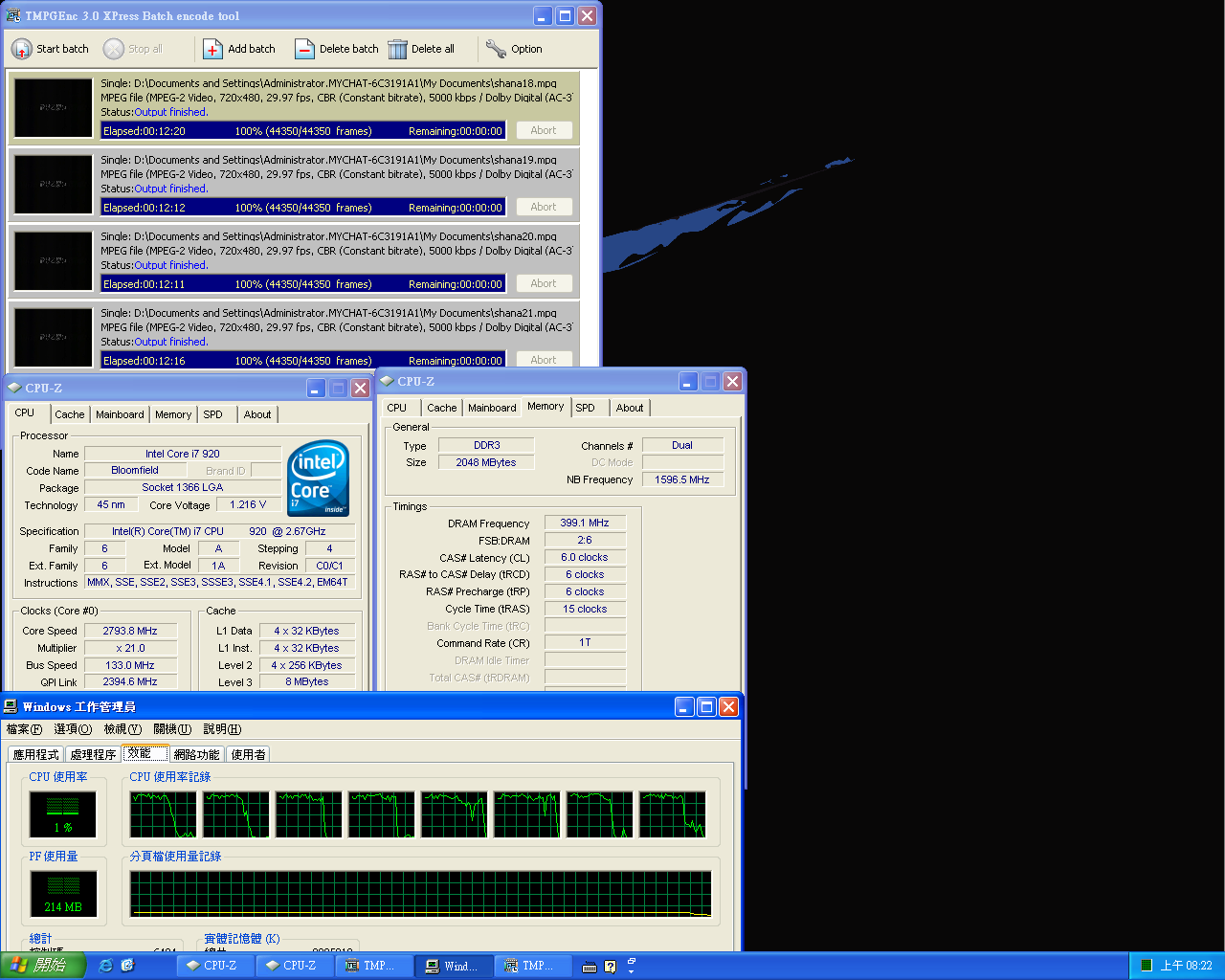Open Cache tab in left CPU-Z window
This screenshot has width=1225, height=980.
tap(69, 414)
